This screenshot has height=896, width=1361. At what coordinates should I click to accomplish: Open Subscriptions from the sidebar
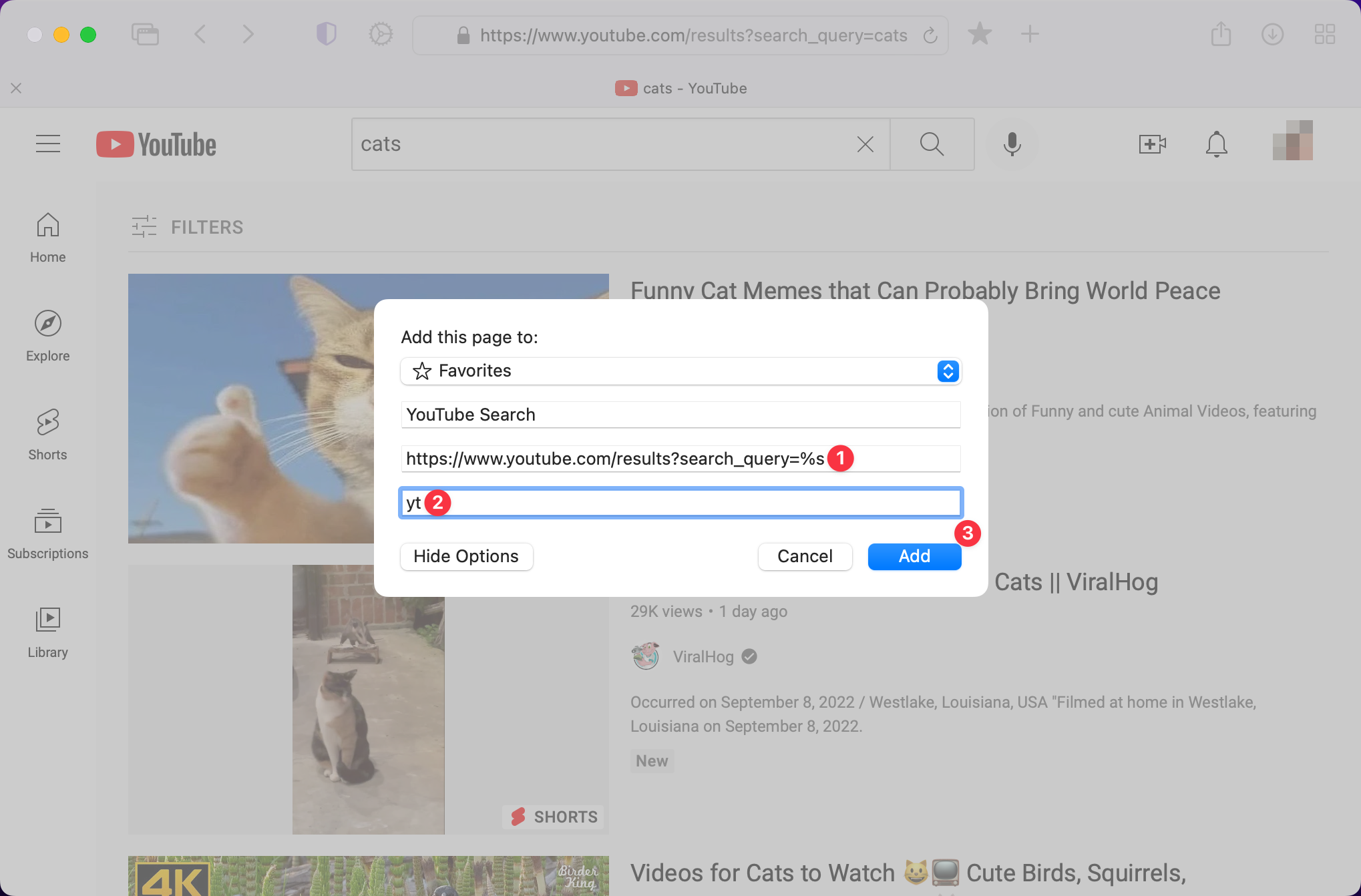47,533
